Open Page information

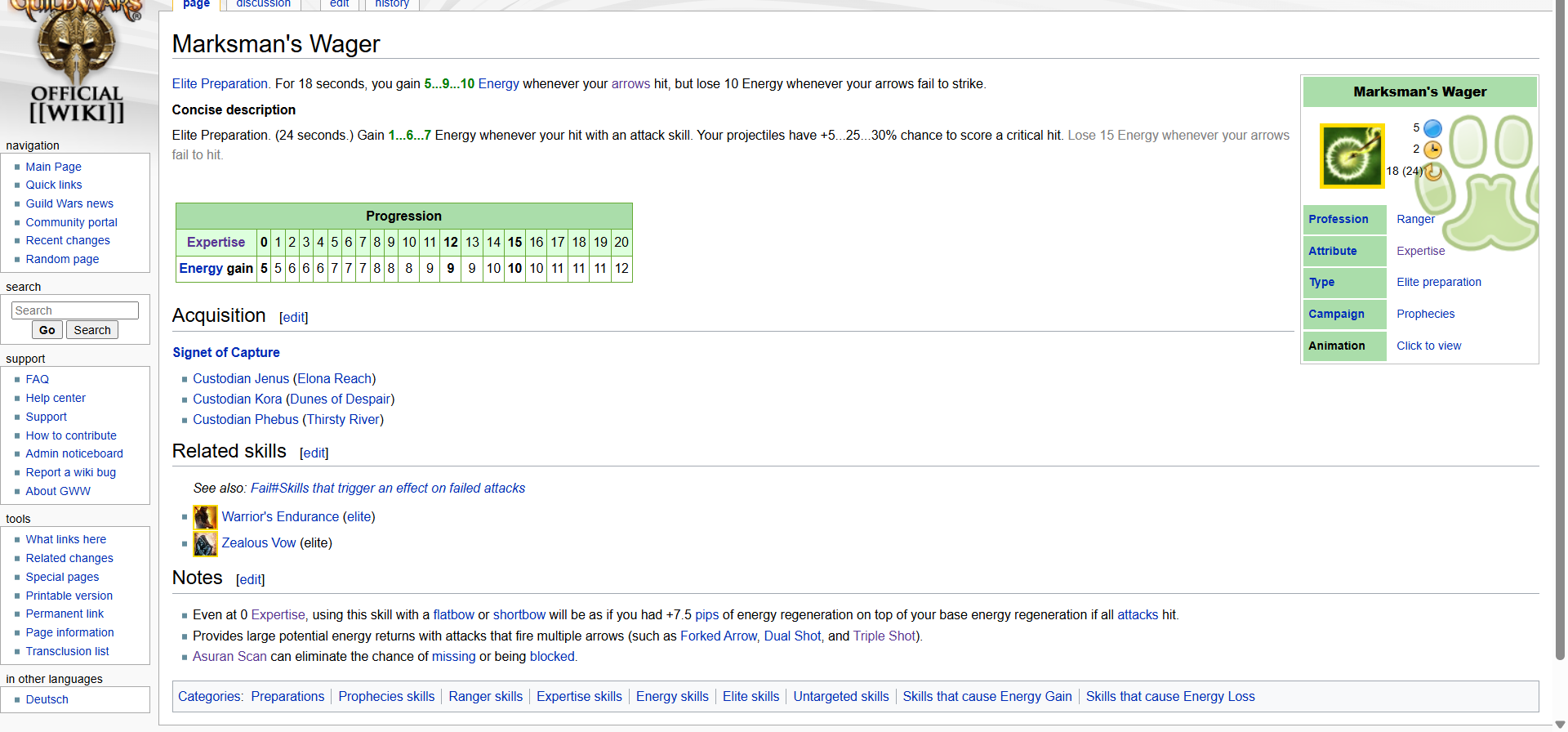[69, 632]
